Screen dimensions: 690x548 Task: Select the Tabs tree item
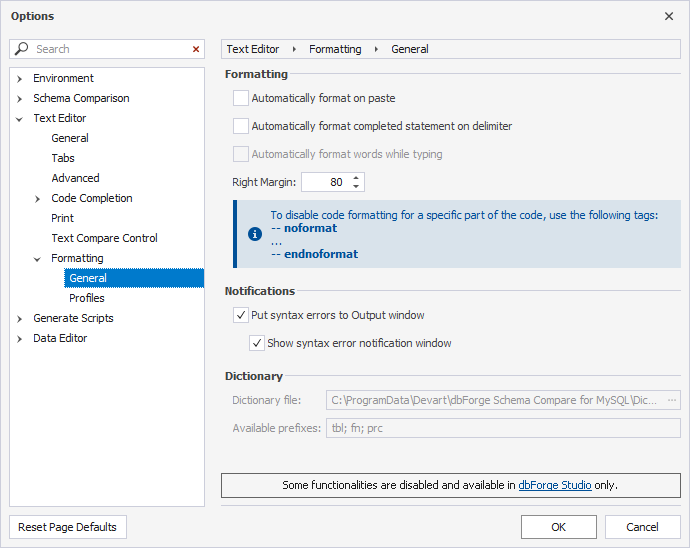click(x=63, y=158)
